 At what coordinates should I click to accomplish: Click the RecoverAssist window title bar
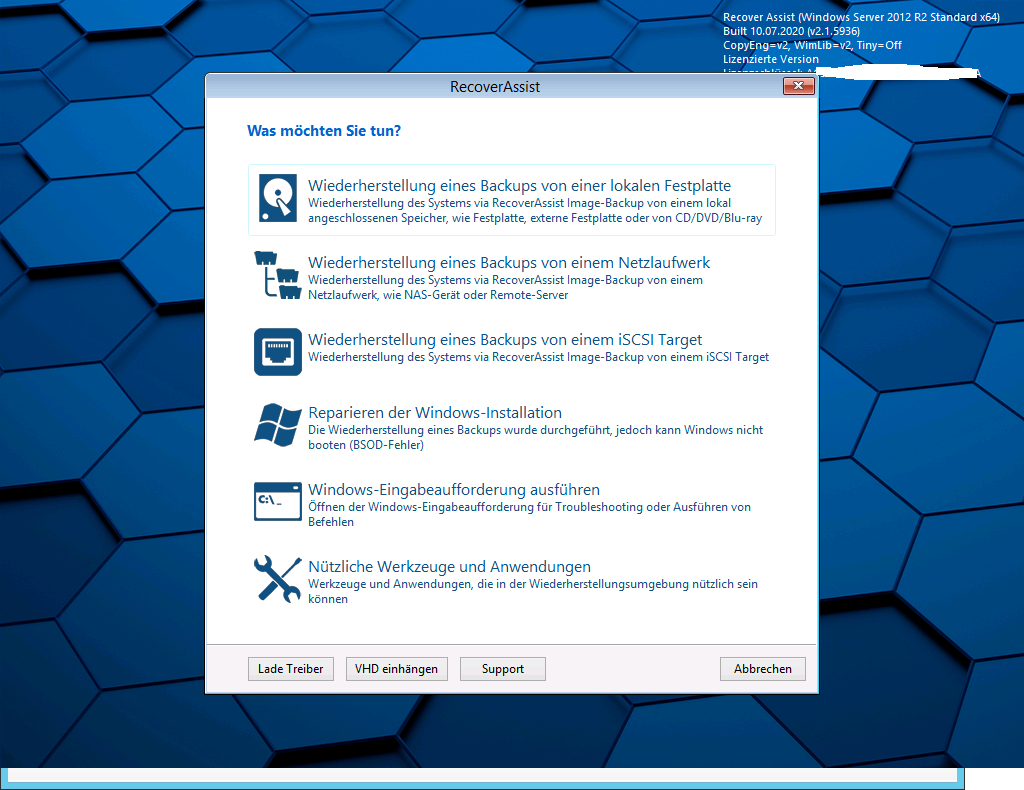[x=495, y=87]
